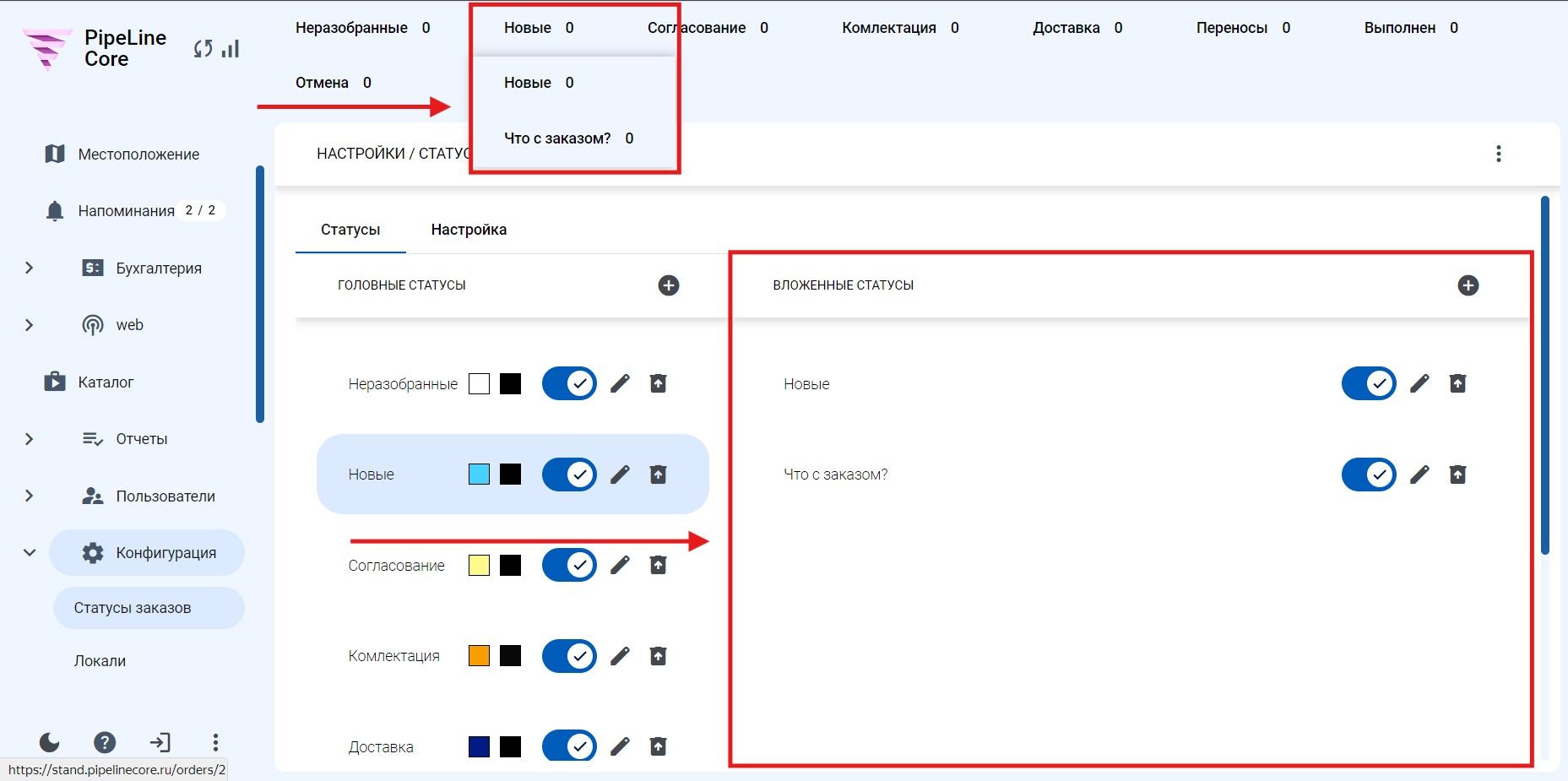Image resolution: width=1568 pixels, height=781 pixels.
Task: Delete the nested 'Что с заказом?' status
Action: [1458, 475]
